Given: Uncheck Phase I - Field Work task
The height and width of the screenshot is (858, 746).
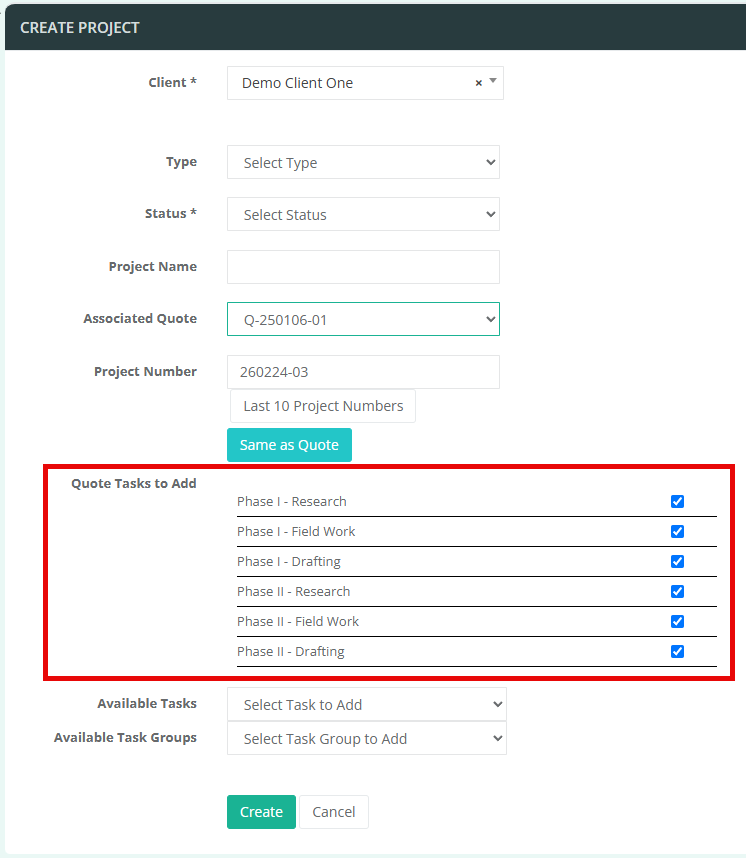Looking at the screenshot, I should click(677, 531).
